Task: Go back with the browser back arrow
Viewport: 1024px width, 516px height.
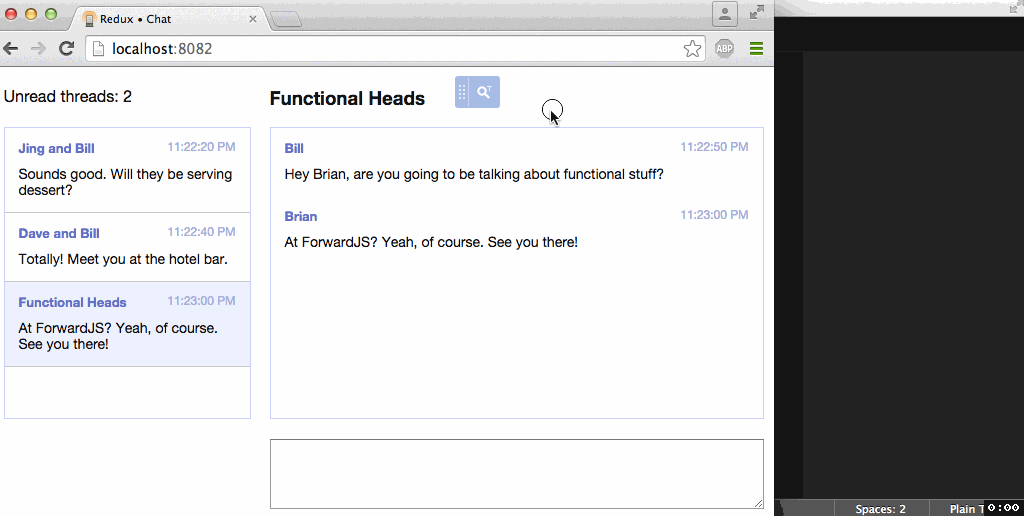Action: (x=10, y=48)
